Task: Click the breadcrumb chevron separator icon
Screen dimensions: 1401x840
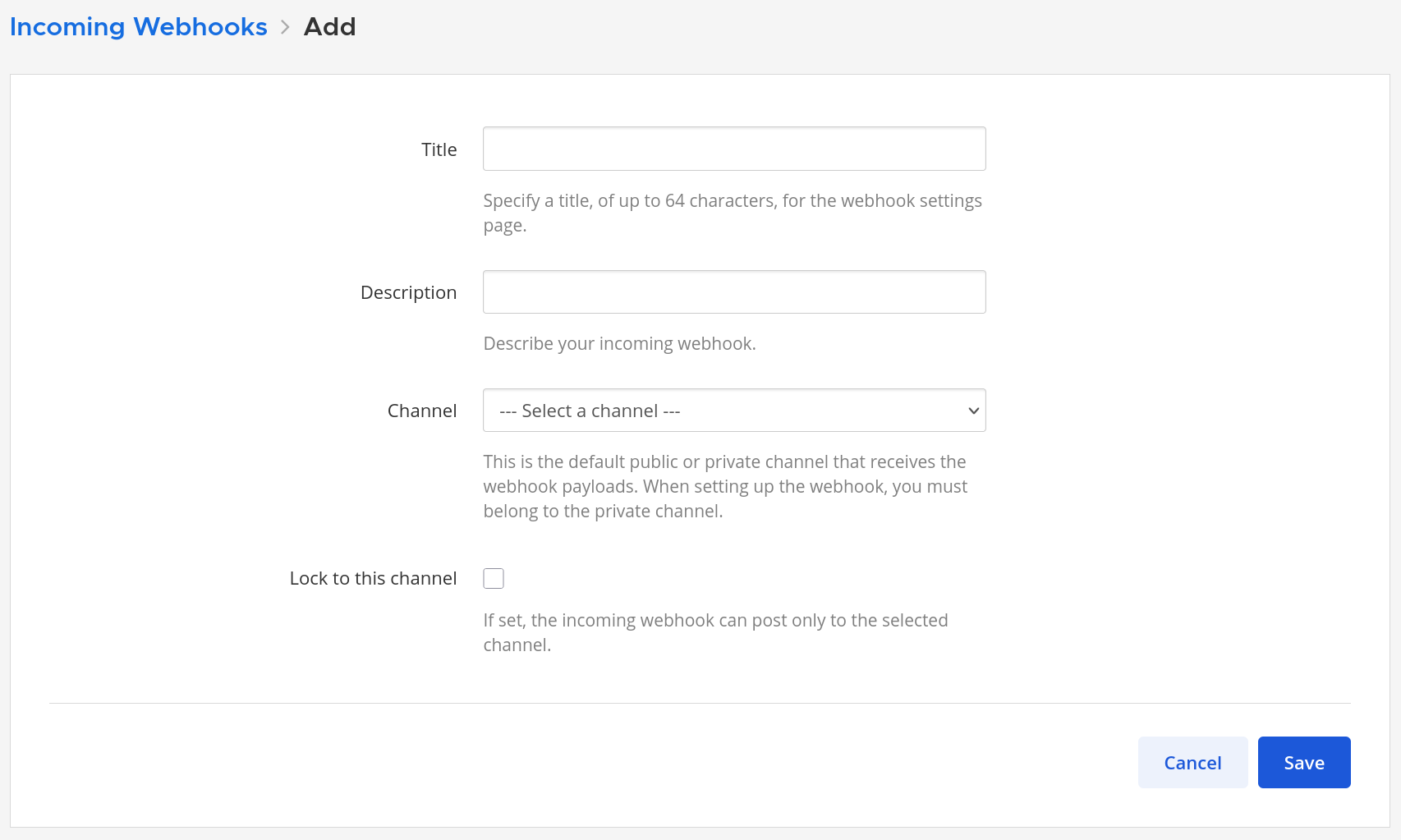Action: click(286, 27)
